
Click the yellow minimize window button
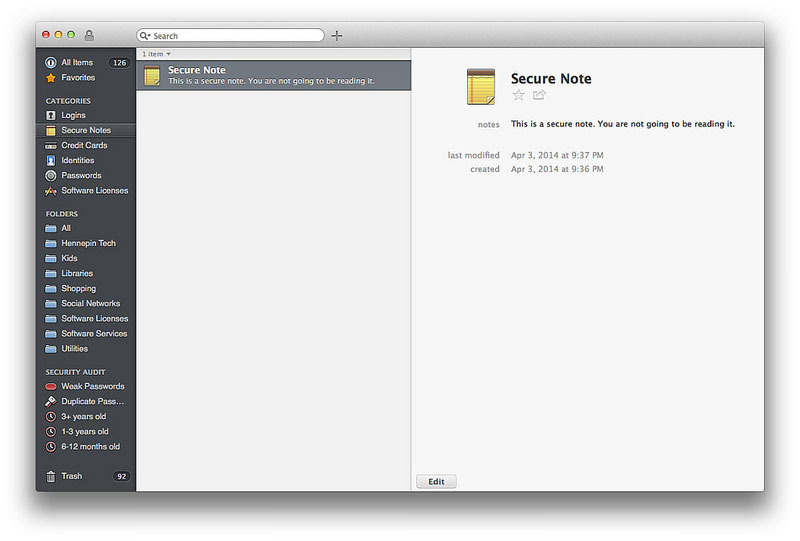click(x=58, y=35)
